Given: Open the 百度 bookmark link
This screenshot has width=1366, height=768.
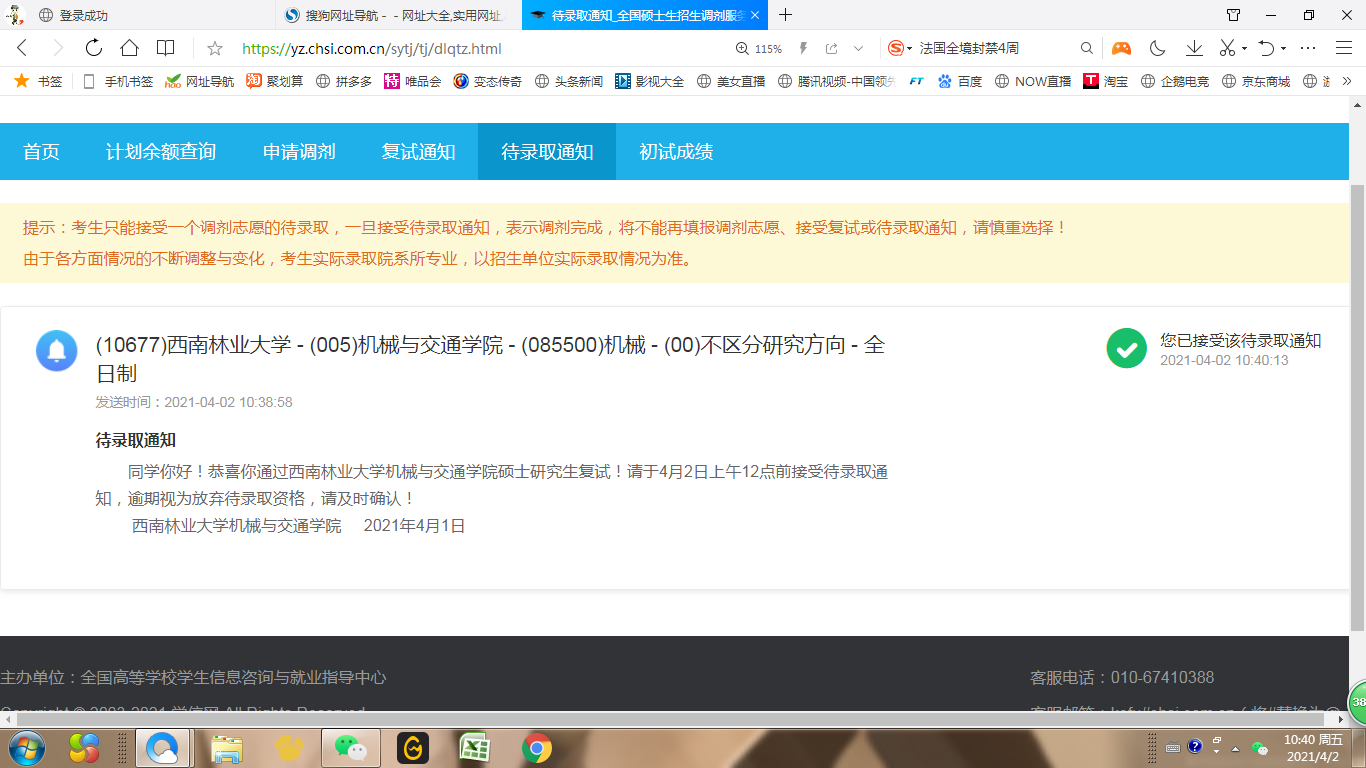Looking at the screenshot, I should click(x=960, y=82).
